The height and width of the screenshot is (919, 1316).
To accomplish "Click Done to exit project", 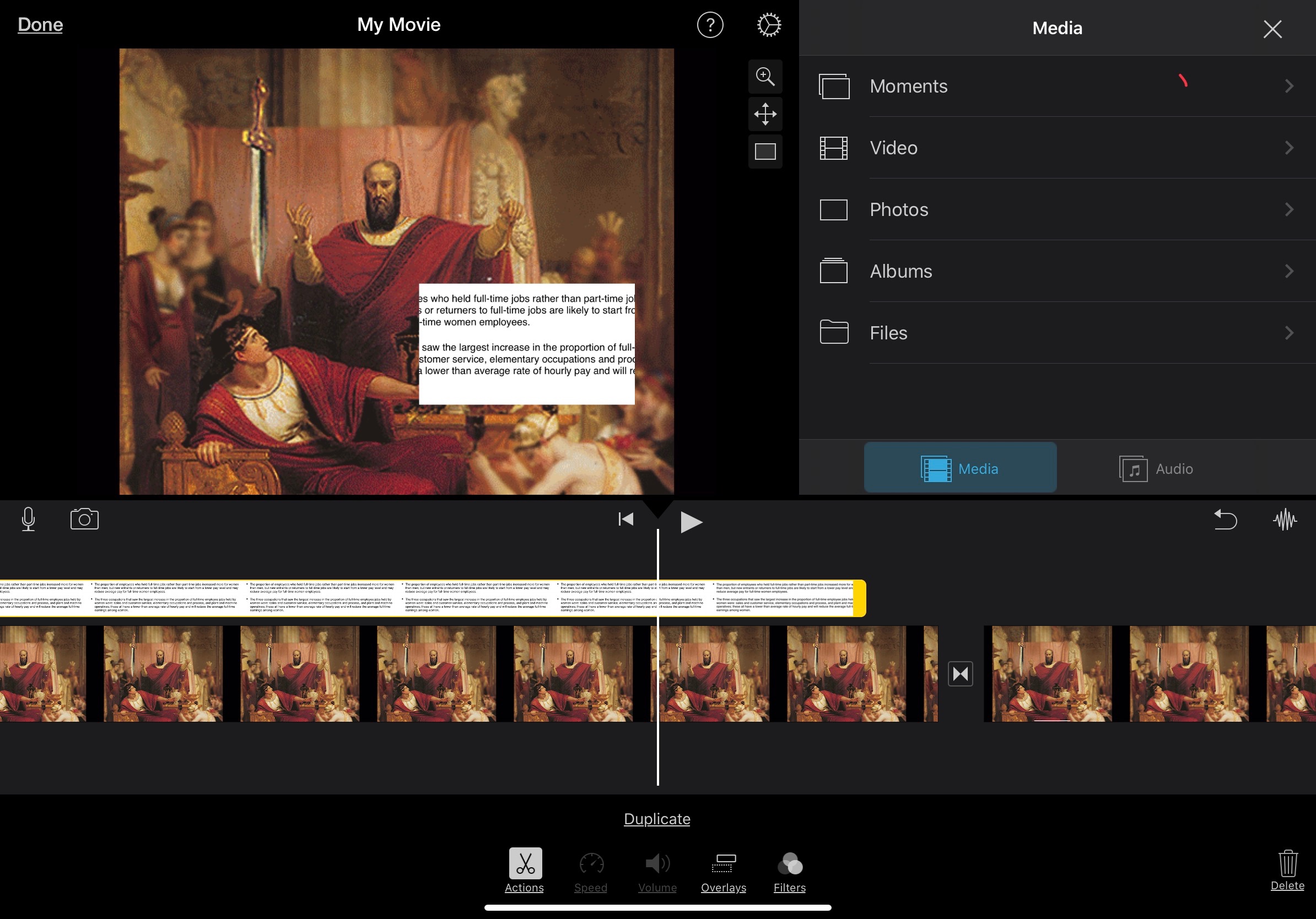I will click(40, 25).
